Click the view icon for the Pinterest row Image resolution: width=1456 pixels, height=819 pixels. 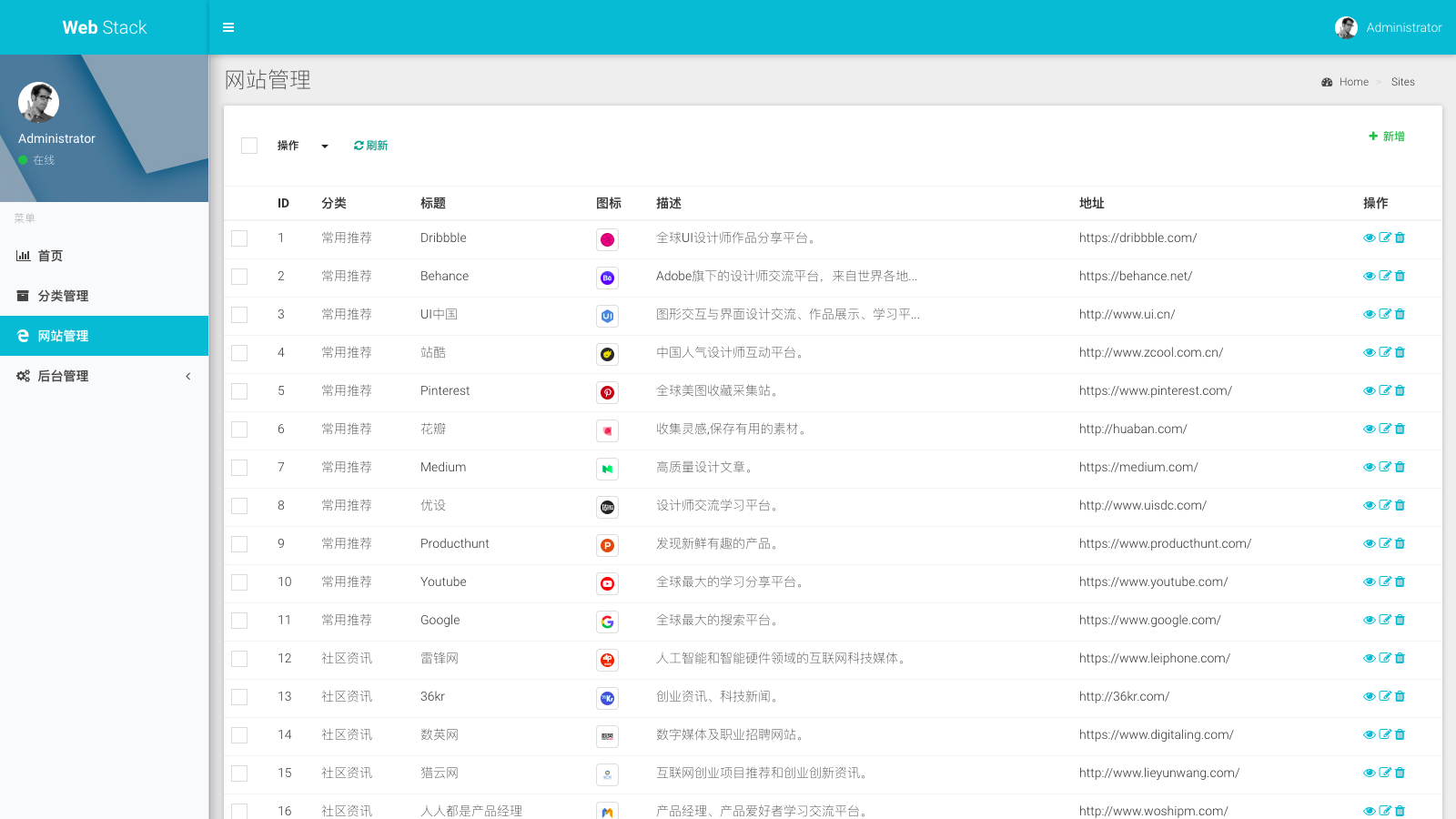coord(1369,390)
